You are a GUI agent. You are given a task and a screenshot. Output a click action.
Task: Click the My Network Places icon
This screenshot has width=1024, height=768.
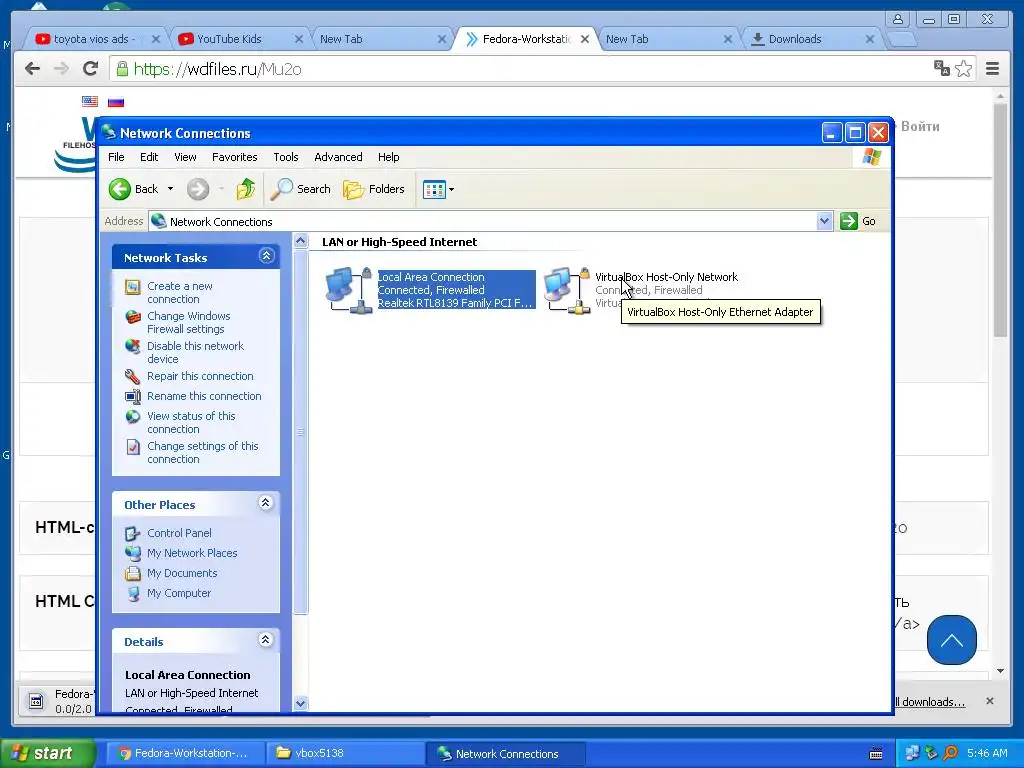tap(133, 553)
